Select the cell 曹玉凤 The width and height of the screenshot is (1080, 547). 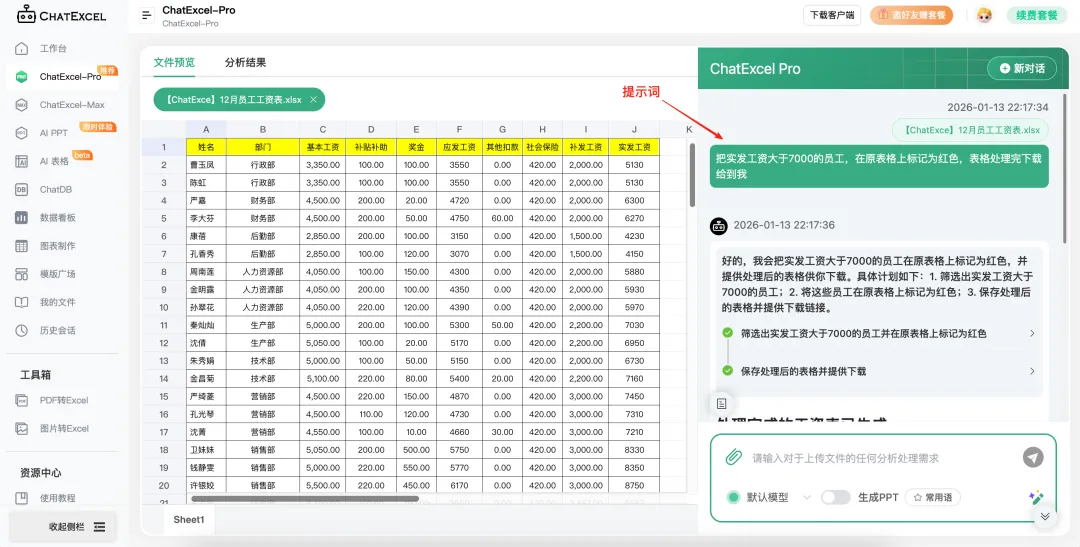tap(206, 165)
